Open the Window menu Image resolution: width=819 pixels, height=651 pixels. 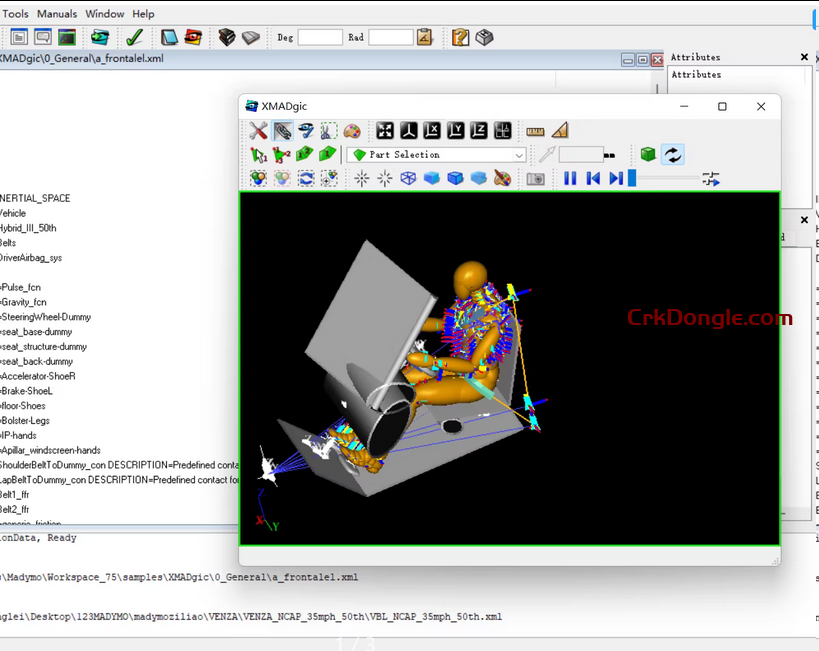pyautogui.click(x=105, y=14)
